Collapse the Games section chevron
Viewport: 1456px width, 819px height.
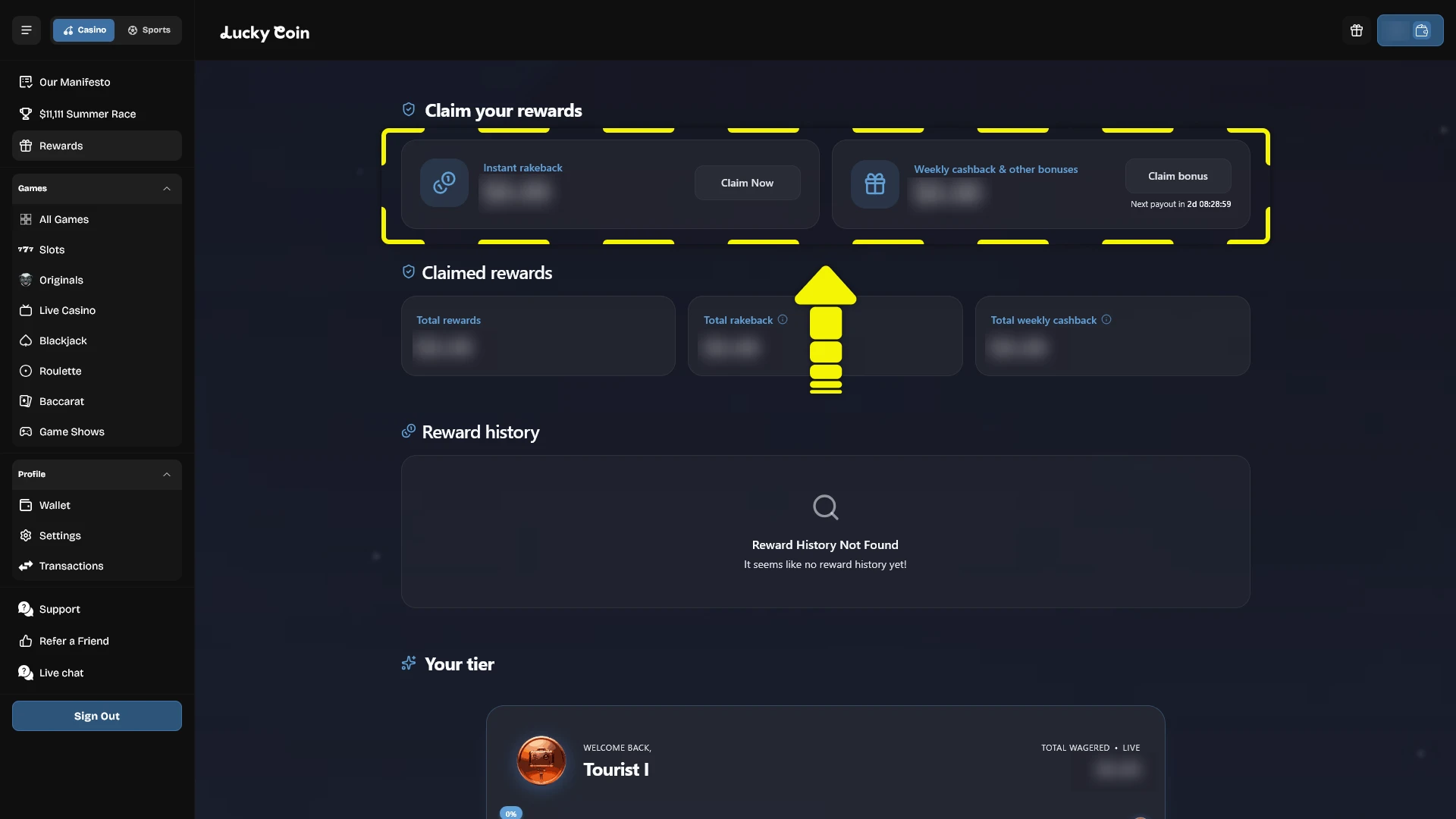(167, 189)
